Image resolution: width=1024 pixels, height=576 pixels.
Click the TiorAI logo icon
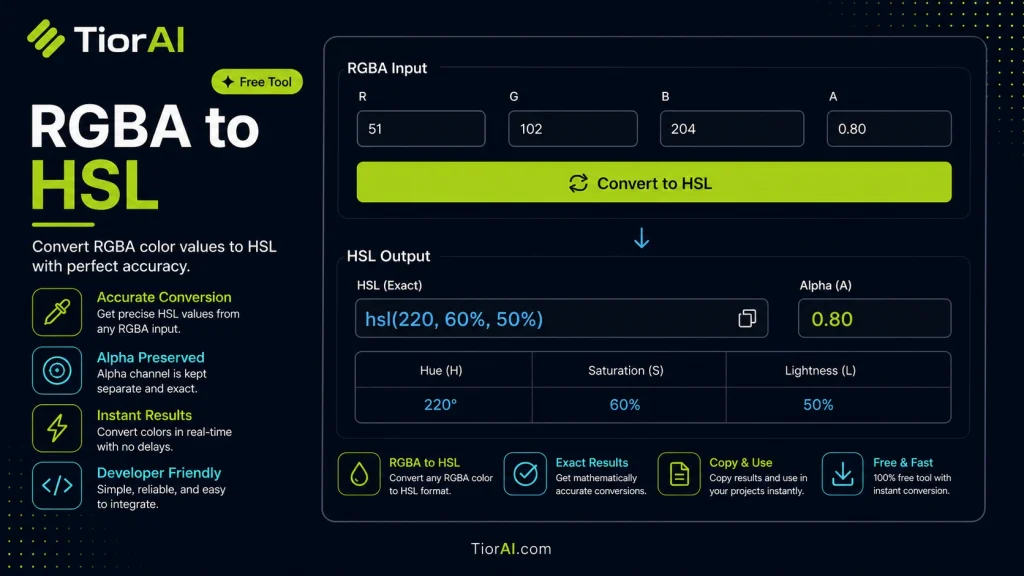[46, 39]
